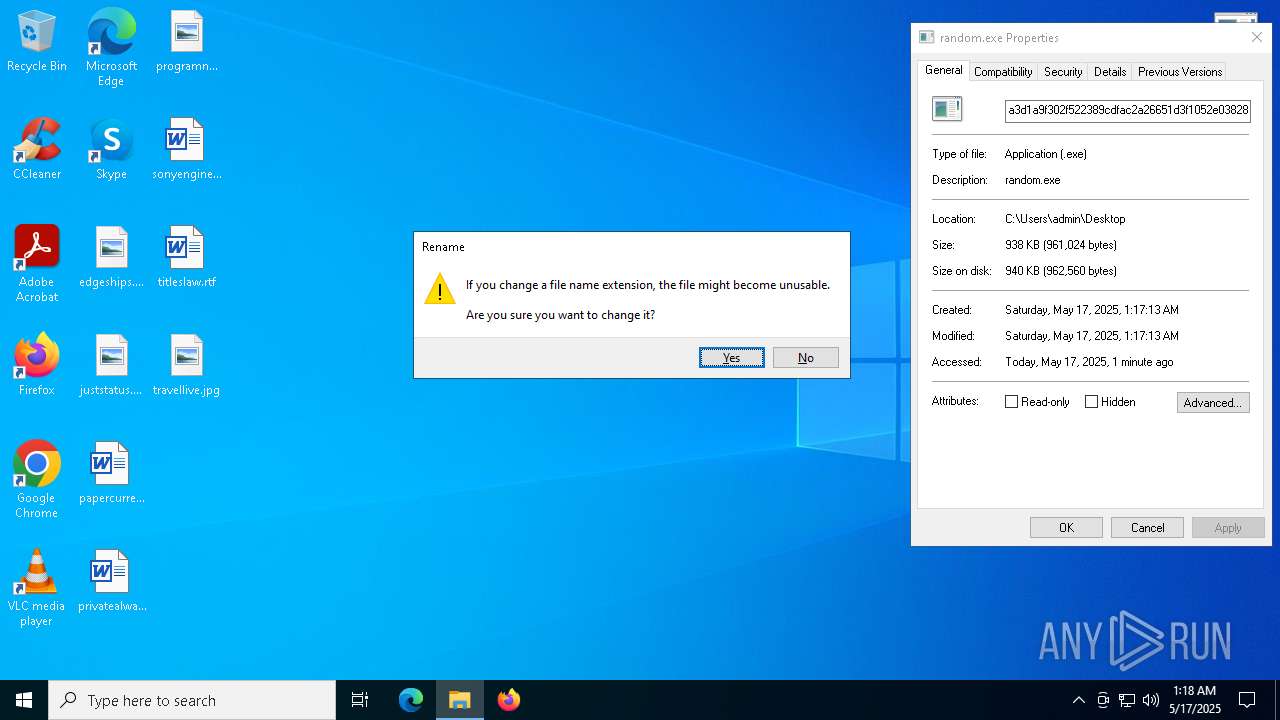Switch to the Compatibility tab
The image size is (1280, 720).
1003,72
